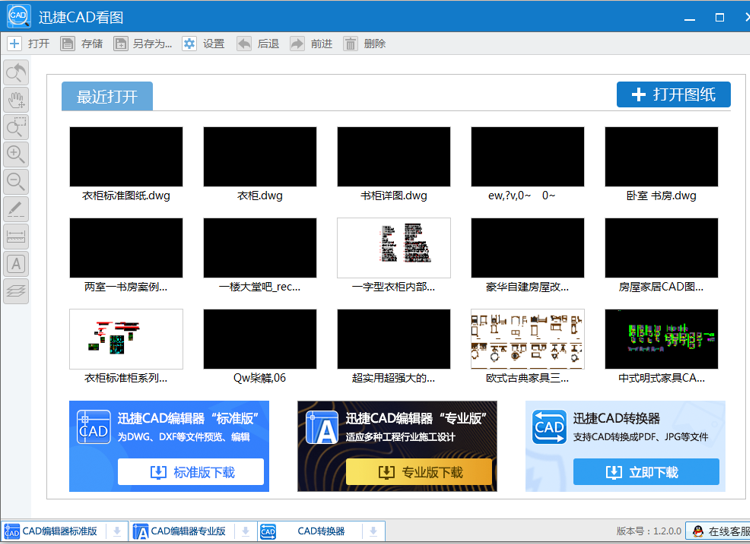Open thumbnail 一字型衣柜内部...
This screenshot has width=750, height=544.
pos(394,248)
